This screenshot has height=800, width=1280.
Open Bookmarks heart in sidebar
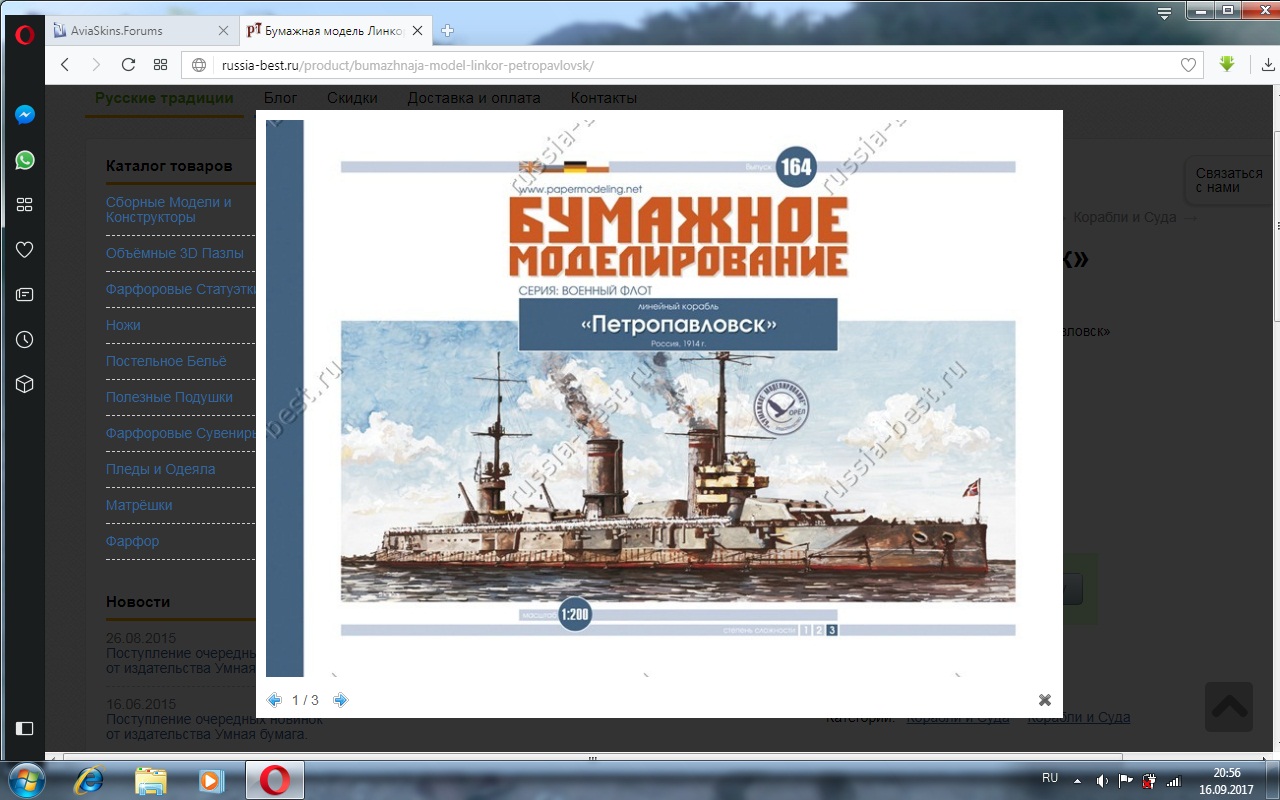(x=25, y=250)
